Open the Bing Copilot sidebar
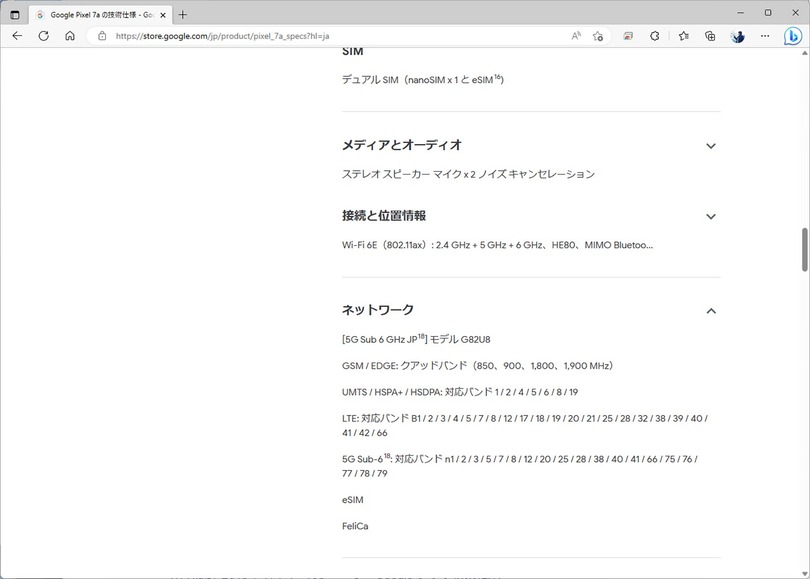810x579 pixels. point(793,36)
